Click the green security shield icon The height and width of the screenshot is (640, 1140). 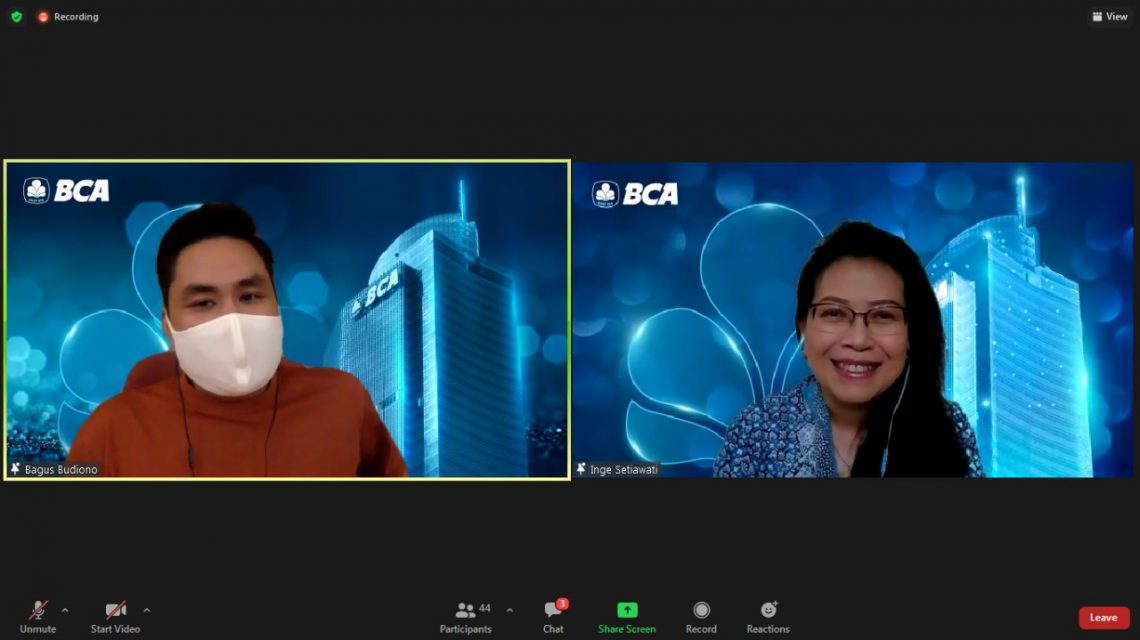click(14, 16)
